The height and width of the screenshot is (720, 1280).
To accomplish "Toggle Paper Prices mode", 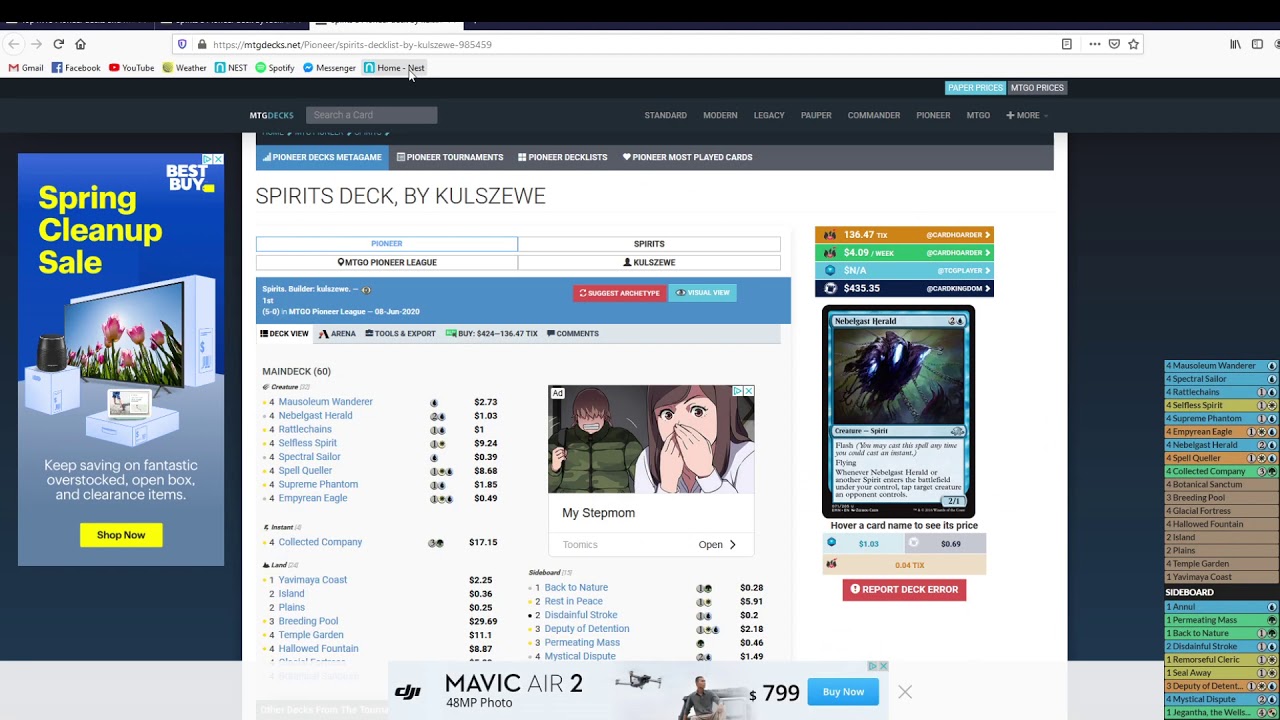I will coord(975,88).
